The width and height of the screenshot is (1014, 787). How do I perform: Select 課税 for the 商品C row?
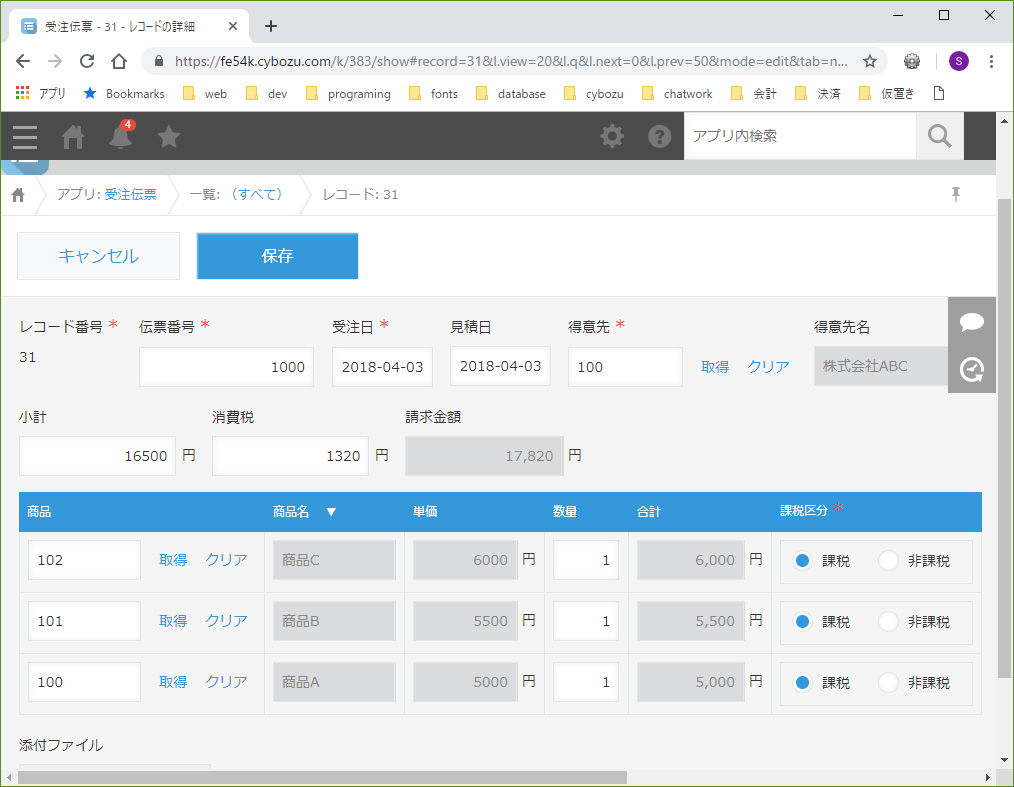click(x=802, y=560)
